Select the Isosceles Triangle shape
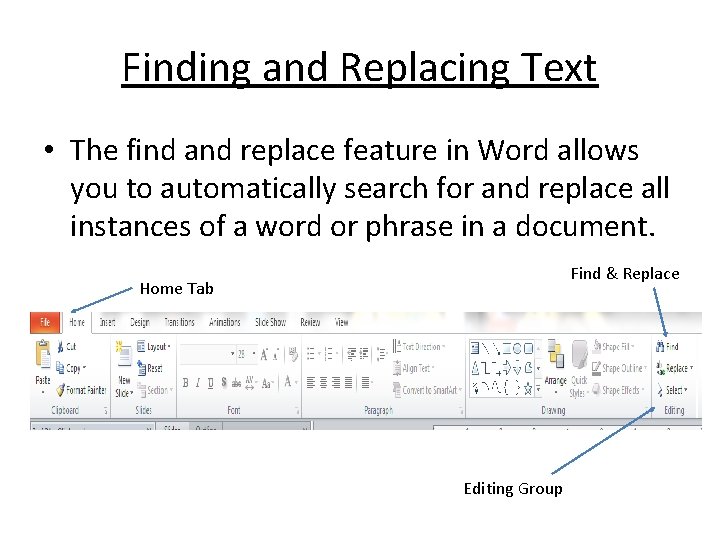This screenshot has width=720, height=540. tap(475, 367)
